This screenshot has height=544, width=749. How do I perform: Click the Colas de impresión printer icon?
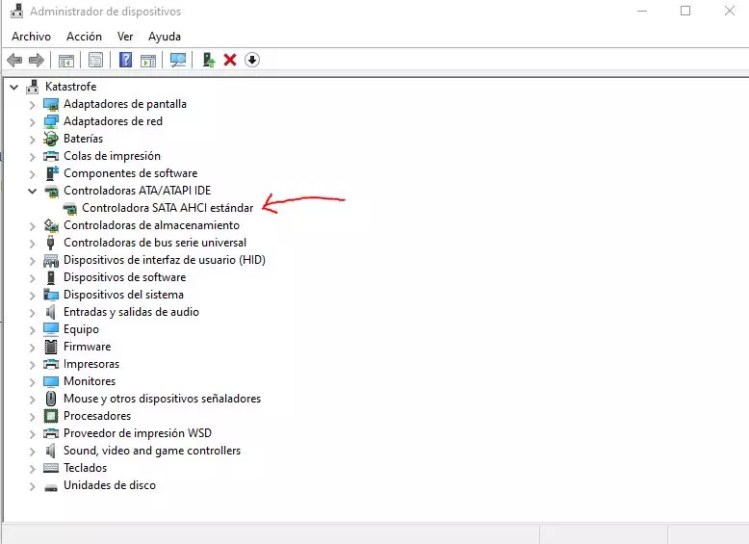pos(51,156)
